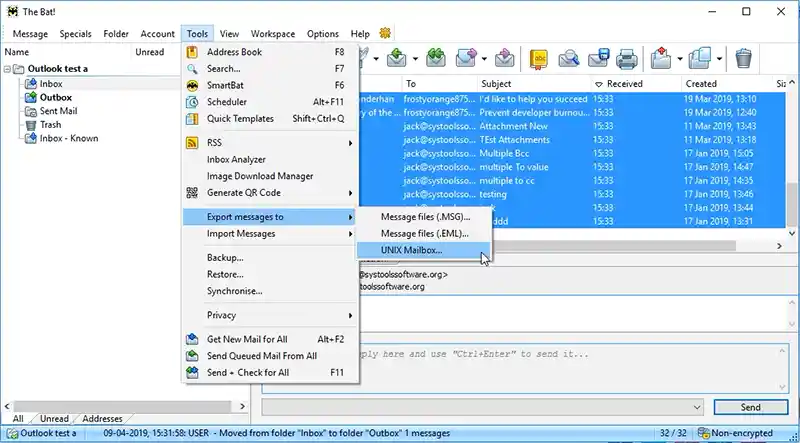The image size is (800, 443).
Task: Click Restore... in the Tools menu
Action: click(x=271, y=275)
